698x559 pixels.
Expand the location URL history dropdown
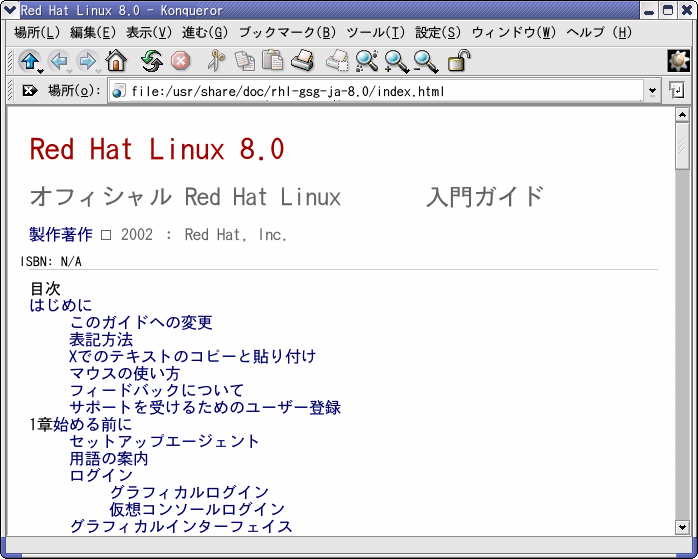652,91
